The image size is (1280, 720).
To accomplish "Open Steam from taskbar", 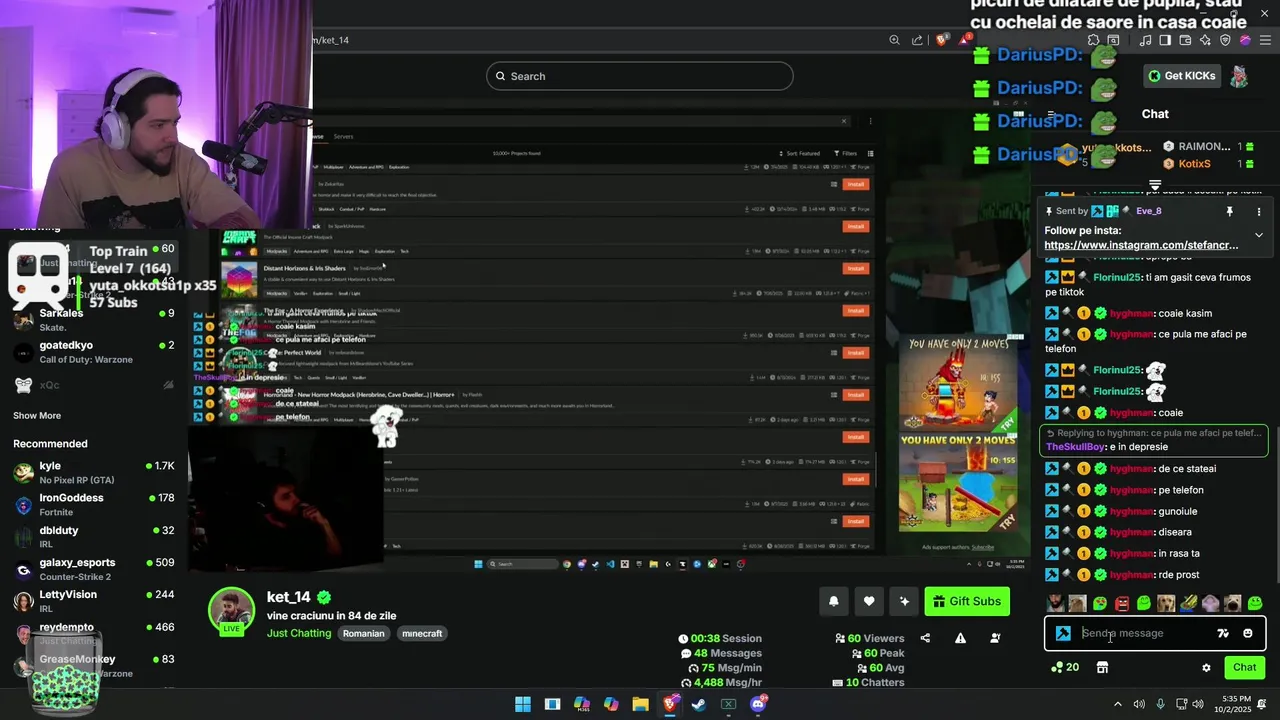I will (699, 704).
